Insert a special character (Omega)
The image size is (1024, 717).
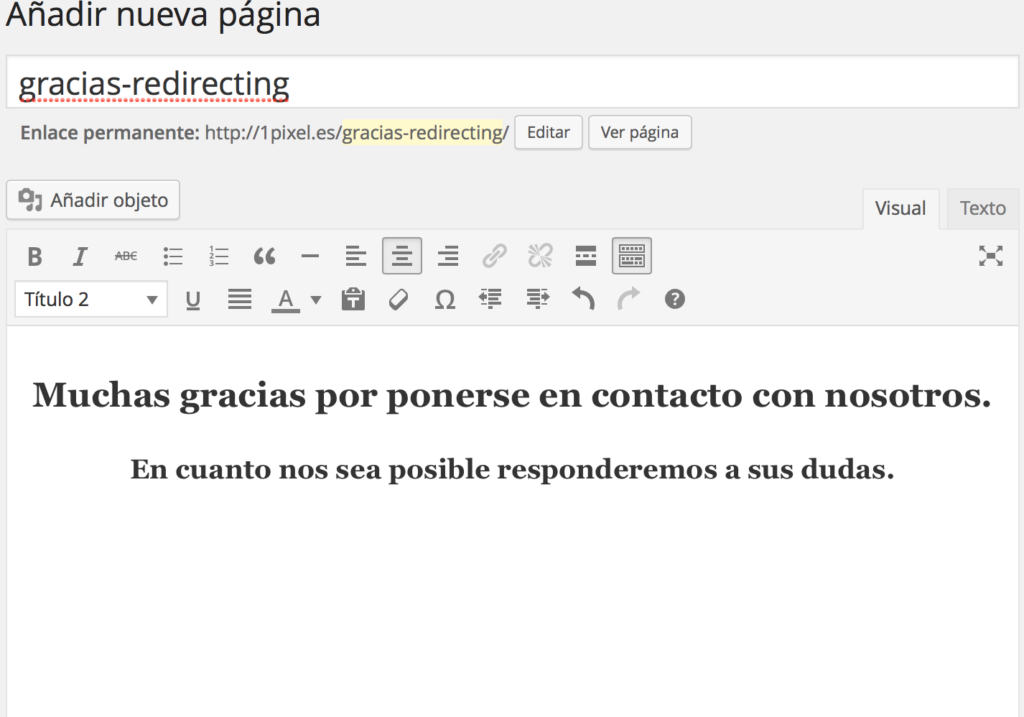point(445,300)
